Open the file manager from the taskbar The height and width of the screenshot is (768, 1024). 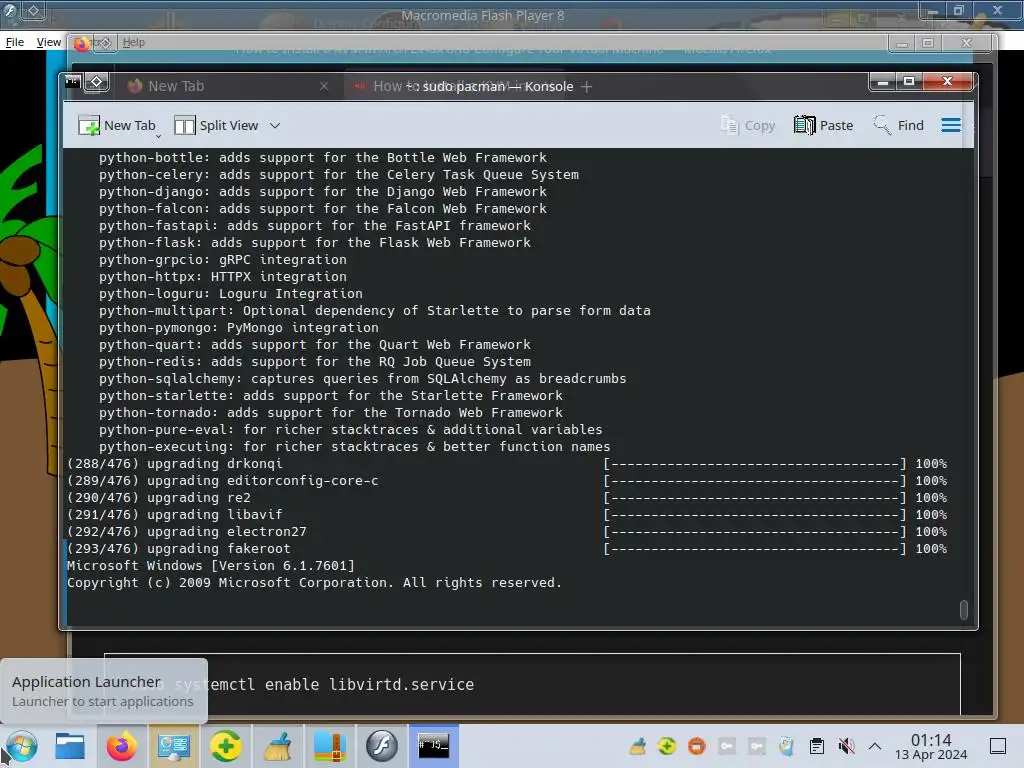pyautogui.click(x=70, y=746)
